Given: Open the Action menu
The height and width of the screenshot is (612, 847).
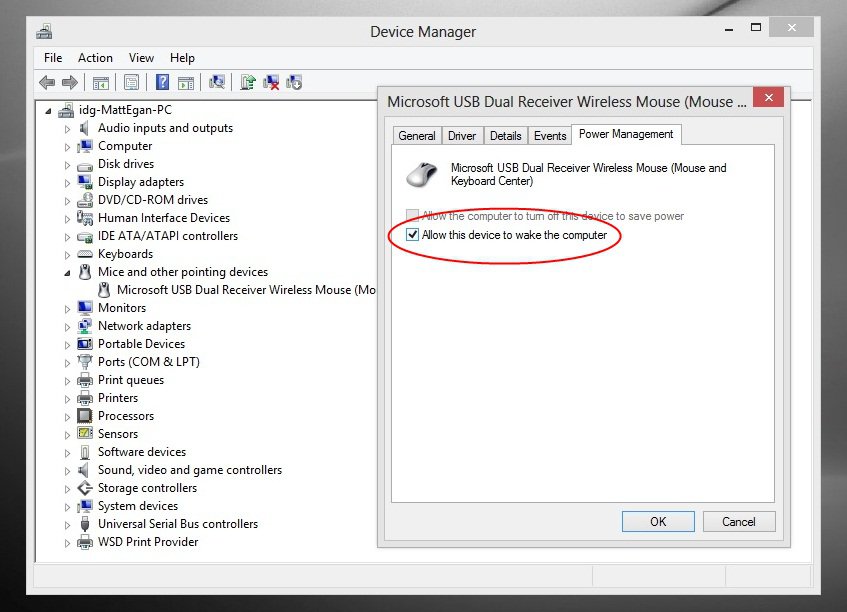Looking at the screenshot, I should 95,58.
